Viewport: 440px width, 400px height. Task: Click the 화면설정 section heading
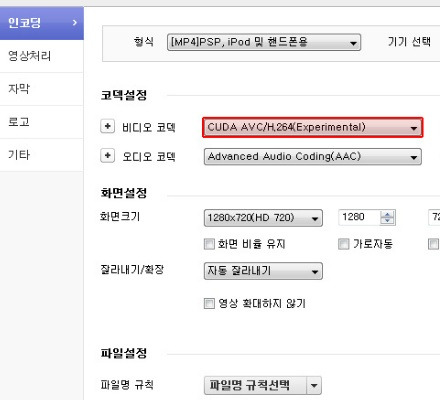[124, 193]
